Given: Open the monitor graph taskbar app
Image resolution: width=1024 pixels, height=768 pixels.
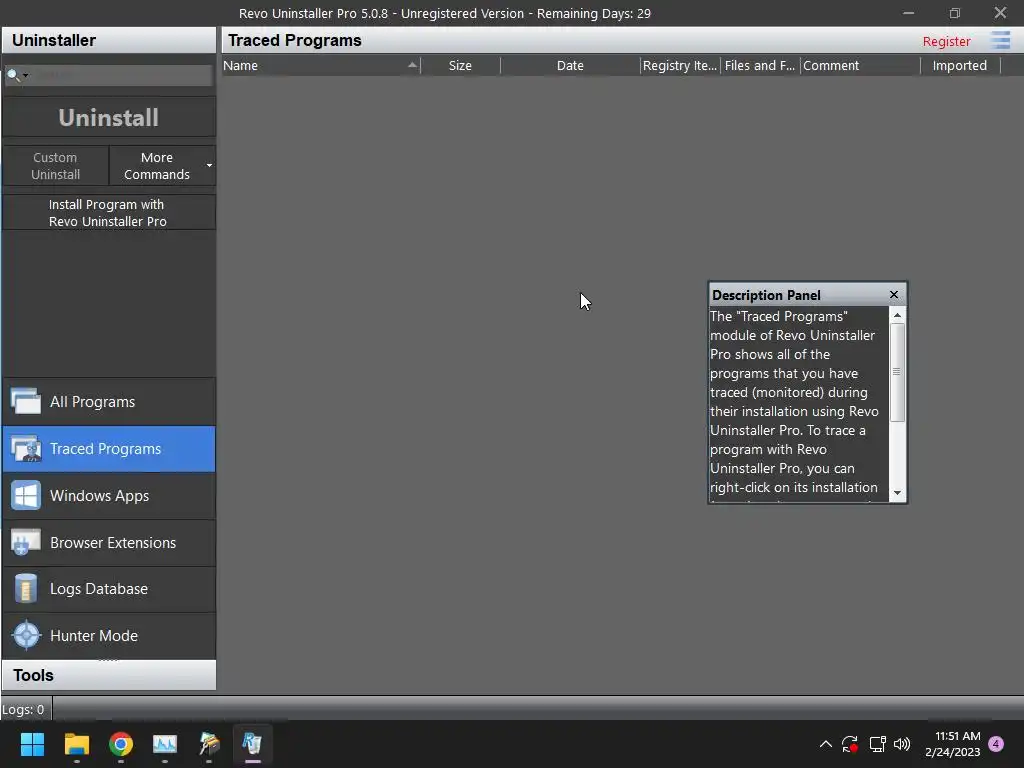Looking at the screenshot, I should (x=165, y=744).
